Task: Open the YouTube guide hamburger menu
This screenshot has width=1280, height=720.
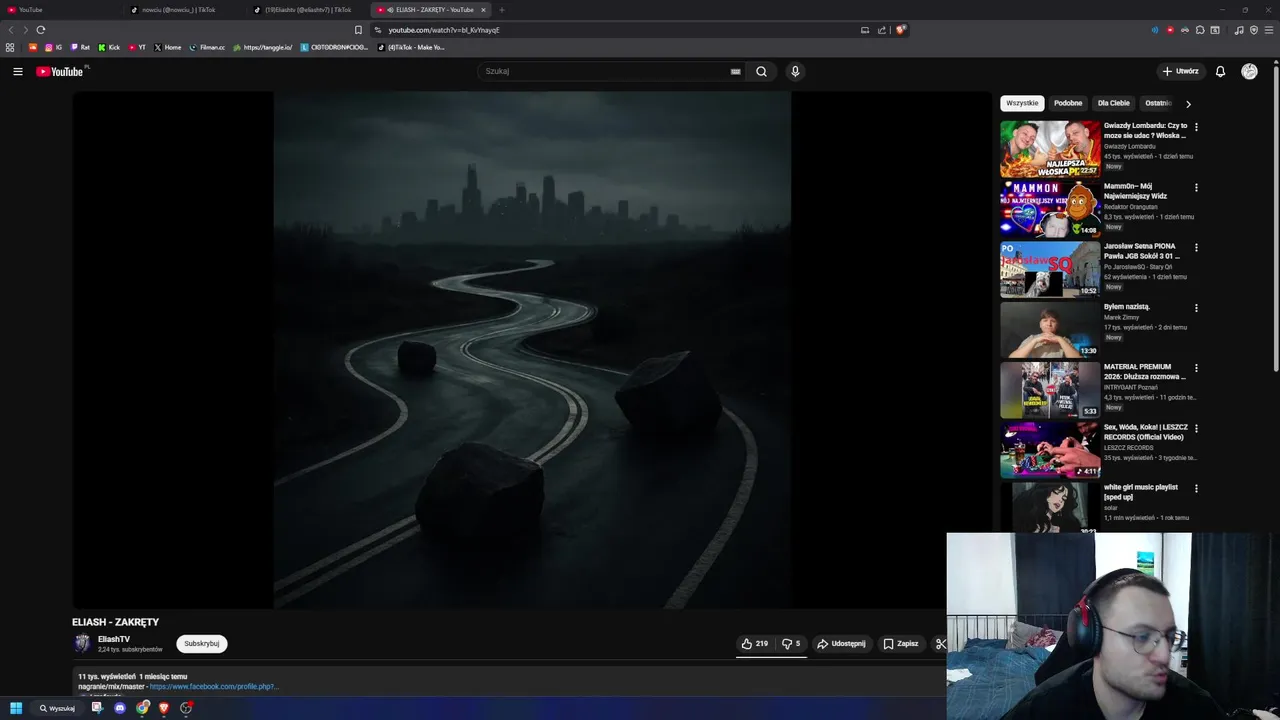Action: (17, 71)
